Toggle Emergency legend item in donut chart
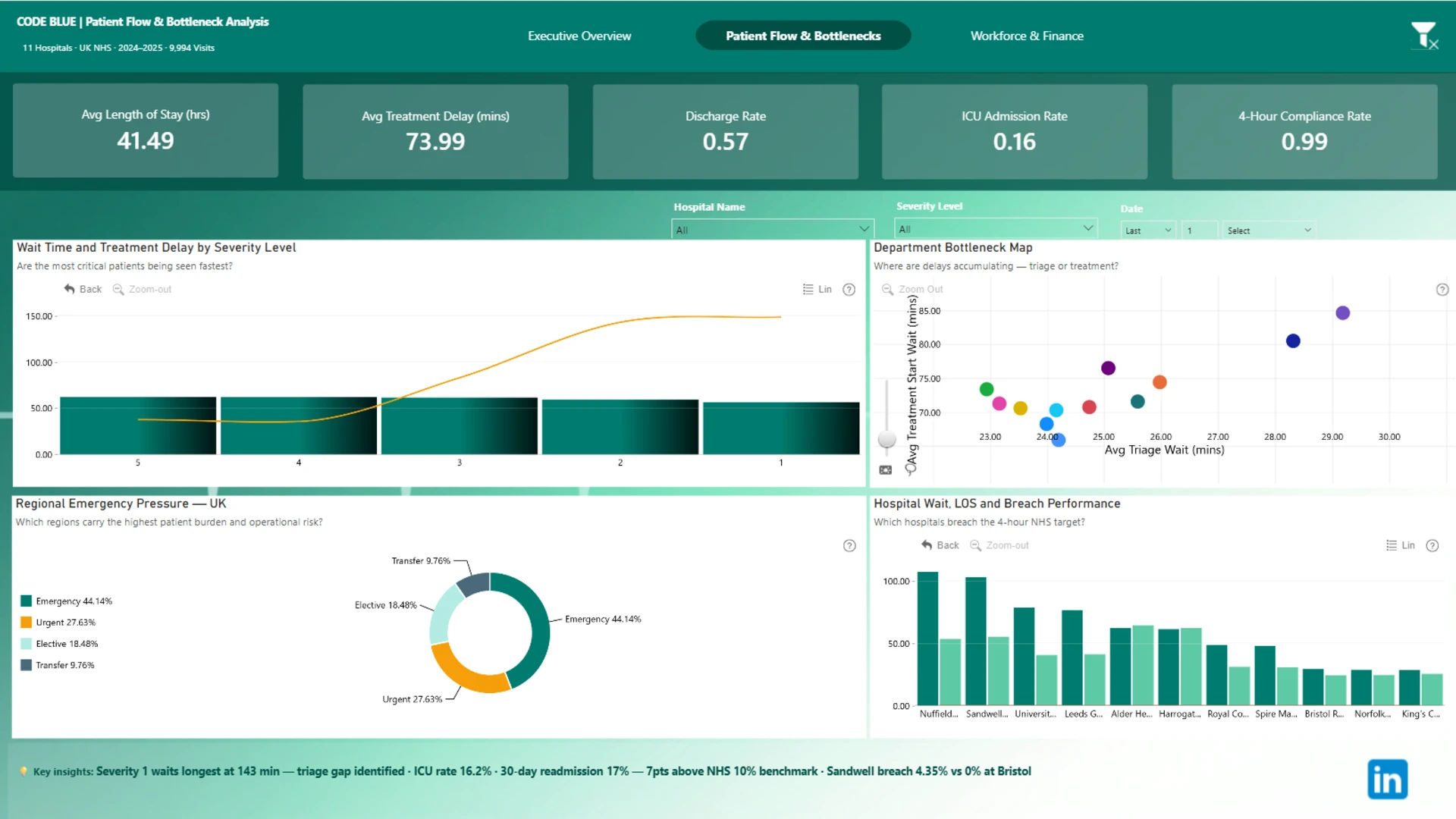This screenshot has height=819, width=1456. pos(67,601)
